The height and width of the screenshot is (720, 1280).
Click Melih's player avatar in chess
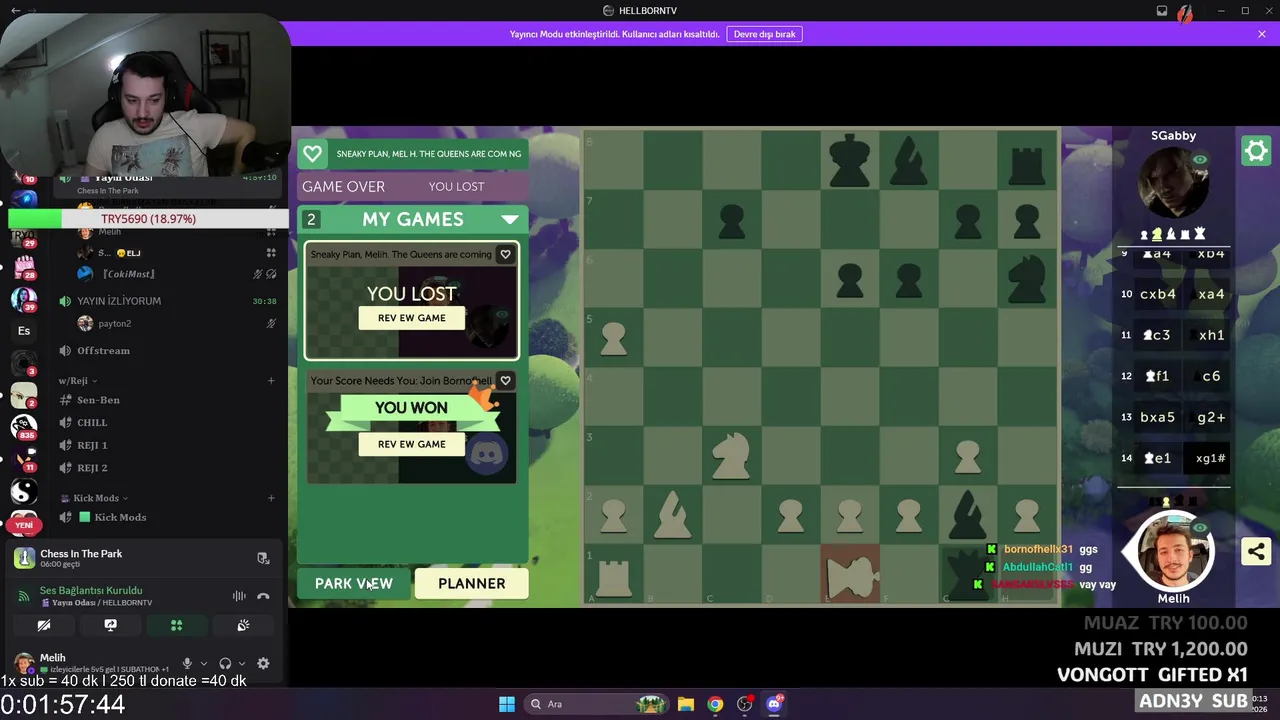point(1173,552)
